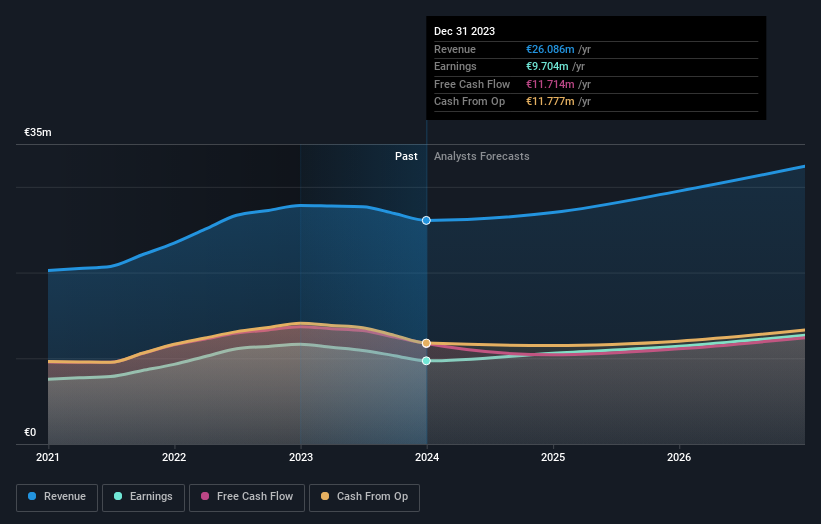Click the 2021 x-axis label
The height and width of the screenshot is (524, 821).
[48, 457]
